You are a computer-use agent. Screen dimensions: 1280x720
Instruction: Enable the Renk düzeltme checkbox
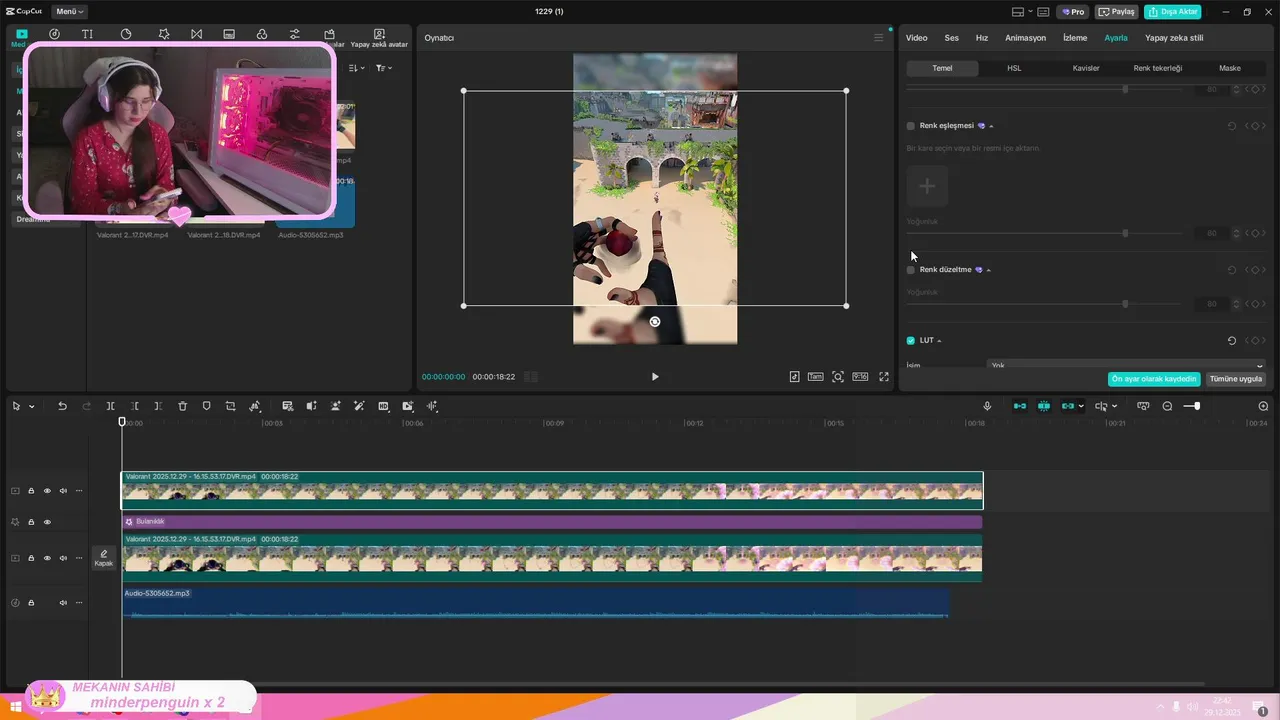point(911,270)
